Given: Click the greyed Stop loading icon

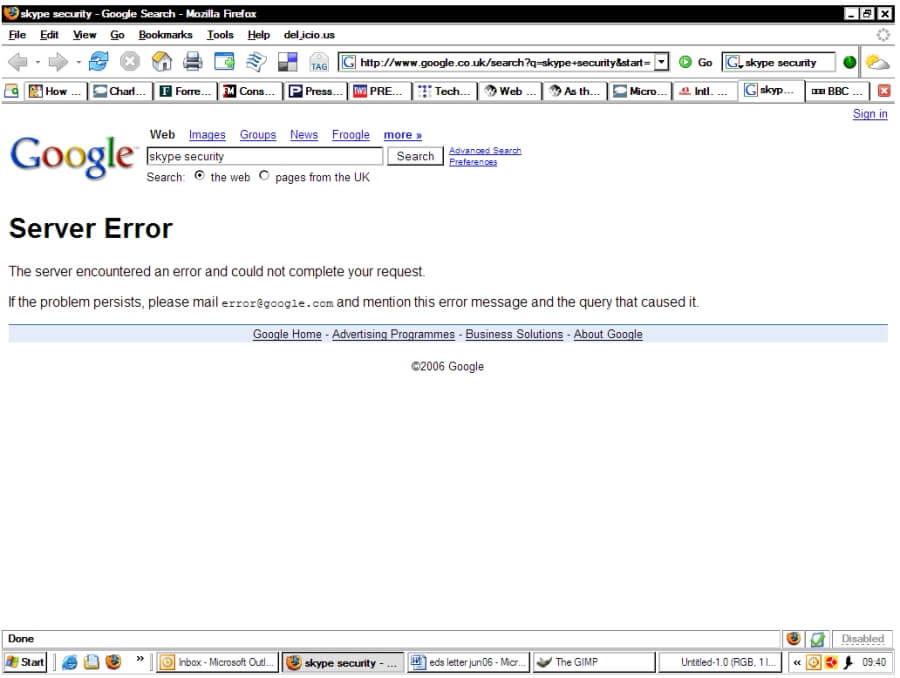Looking at the screenshot, I should pyautogui.click(x=130, y=61).
